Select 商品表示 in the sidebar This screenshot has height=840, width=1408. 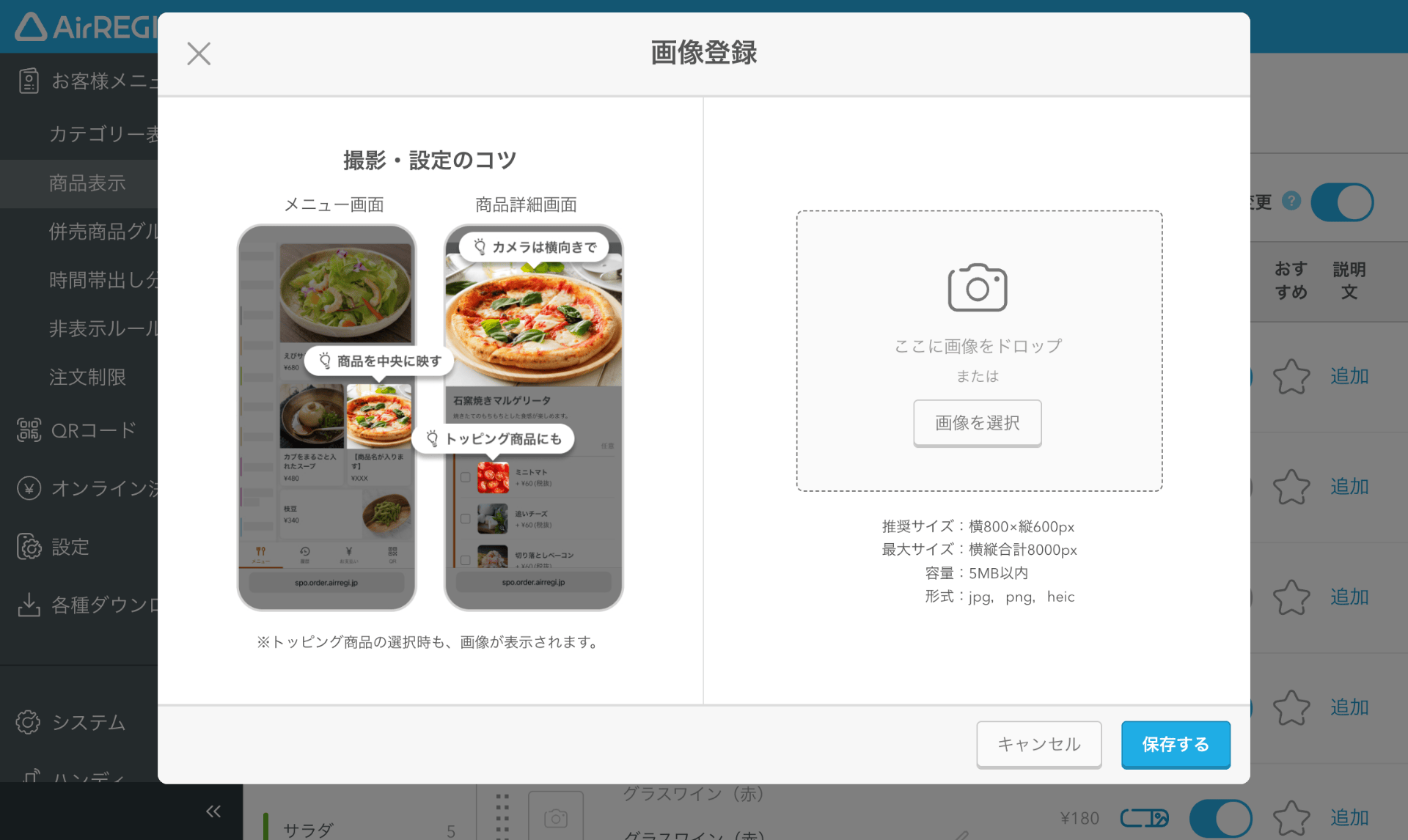pyautogui.click(x=87, y=183)
